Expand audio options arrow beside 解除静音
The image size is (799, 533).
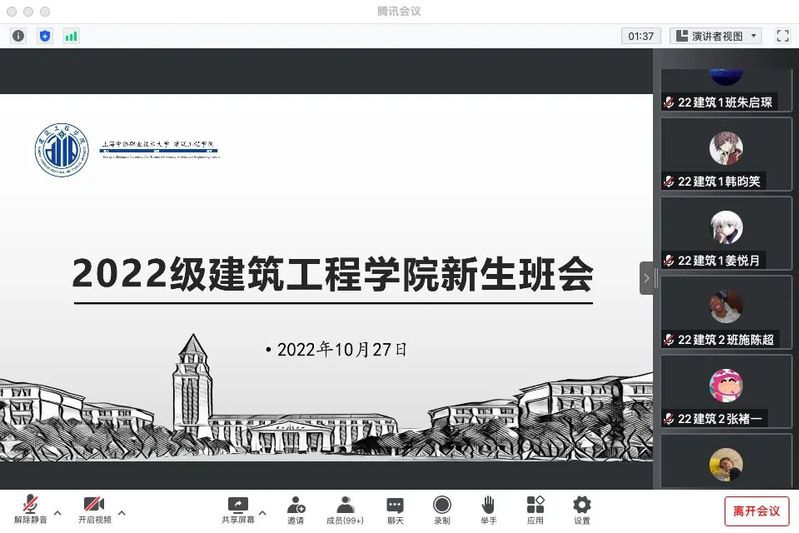[57, 513]
